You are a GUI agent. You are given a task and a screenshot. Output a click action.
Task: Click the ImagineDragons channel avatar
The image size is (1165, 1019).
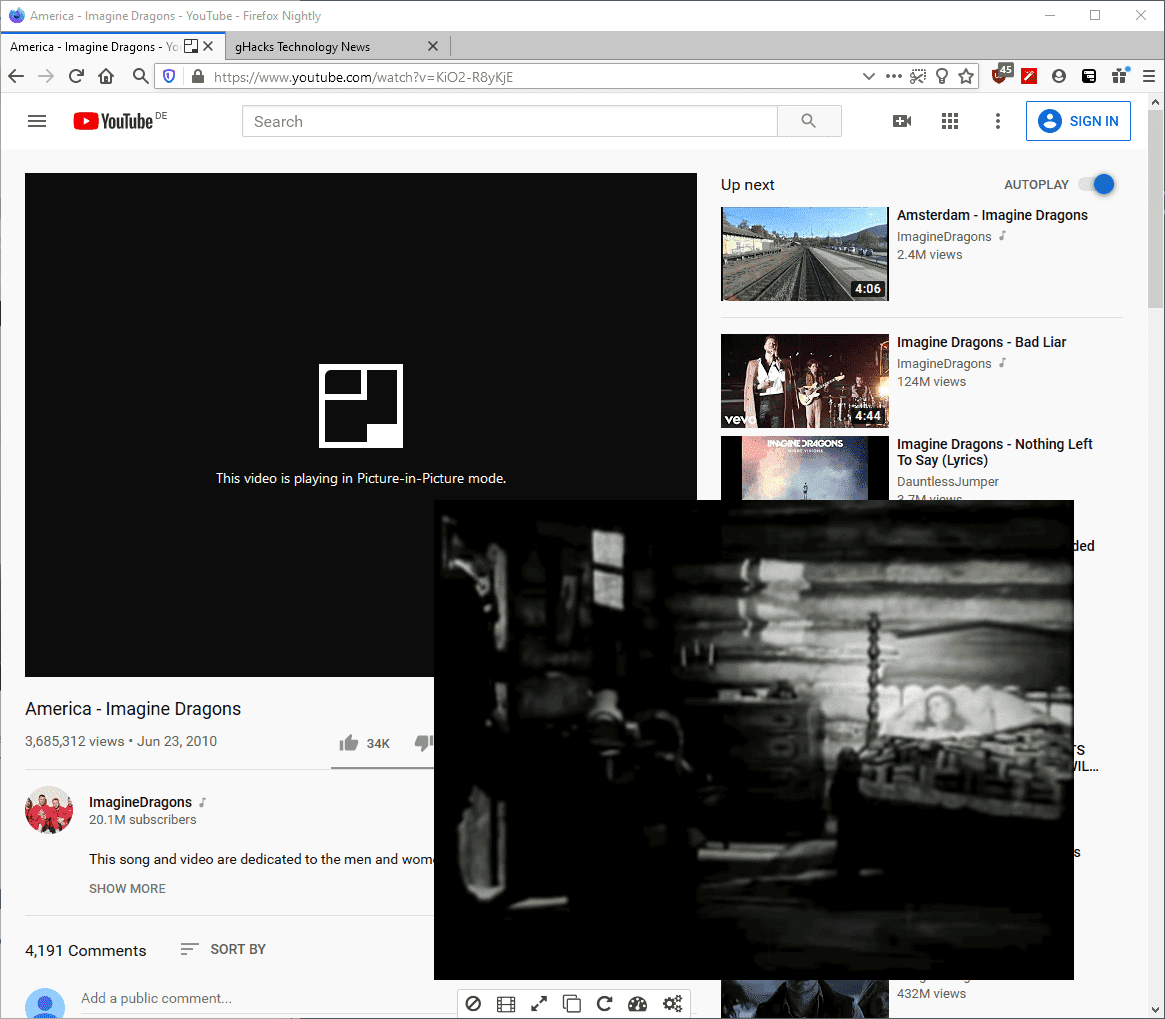click(49, 810)
